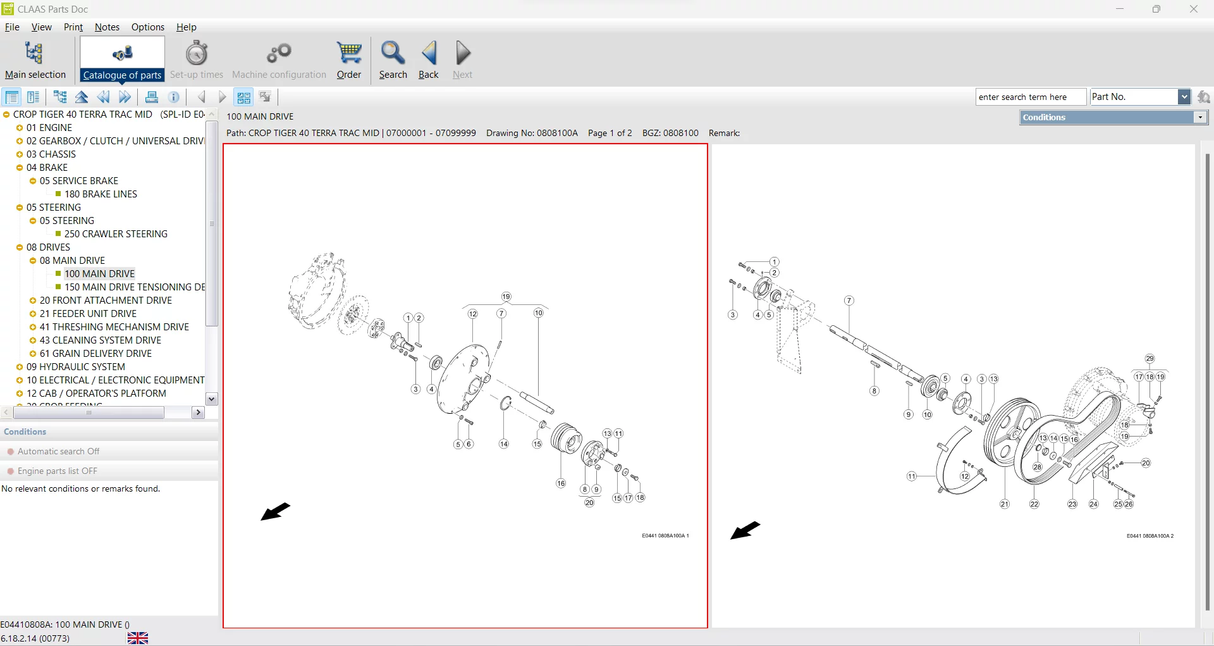Image resolution: width=1214 pixels, height=646 pixels.
Task: Expand the Conditions panel dropdown on the right
Action: pyautogui.click(x=1200, y=117)
